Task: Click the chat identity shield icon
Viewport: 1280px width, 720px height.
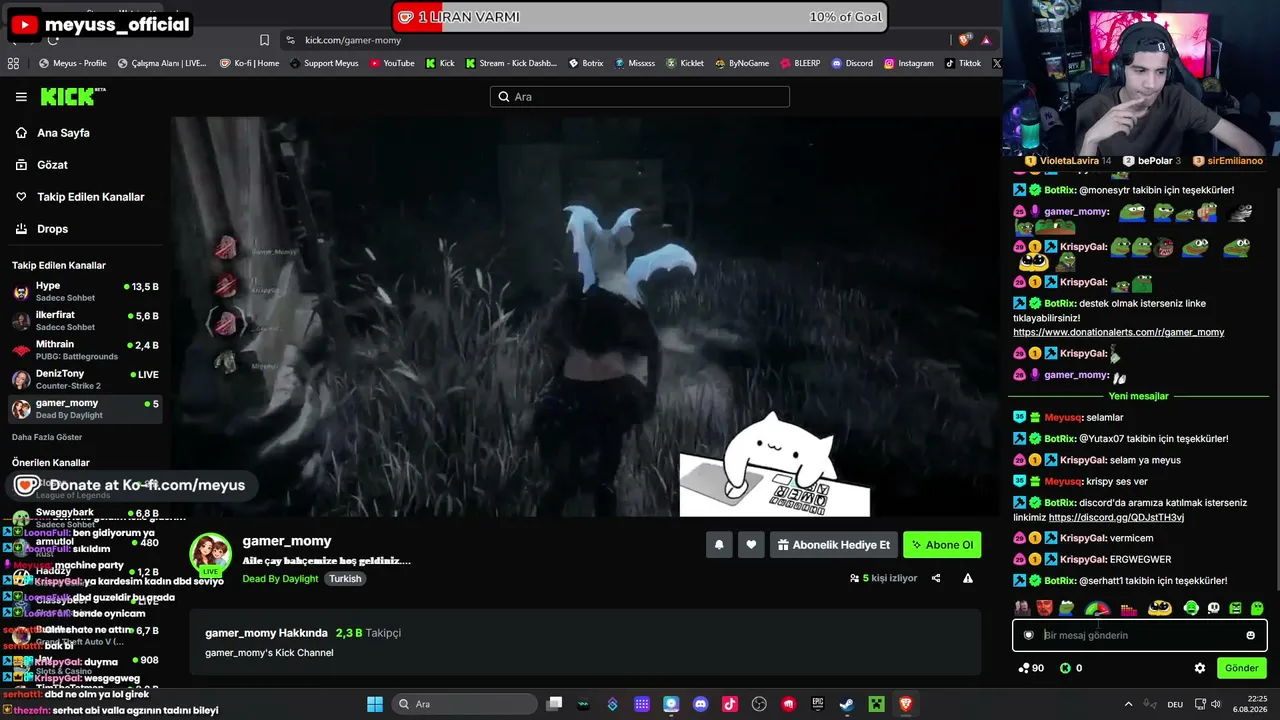Action: (x=1028, y=635)
